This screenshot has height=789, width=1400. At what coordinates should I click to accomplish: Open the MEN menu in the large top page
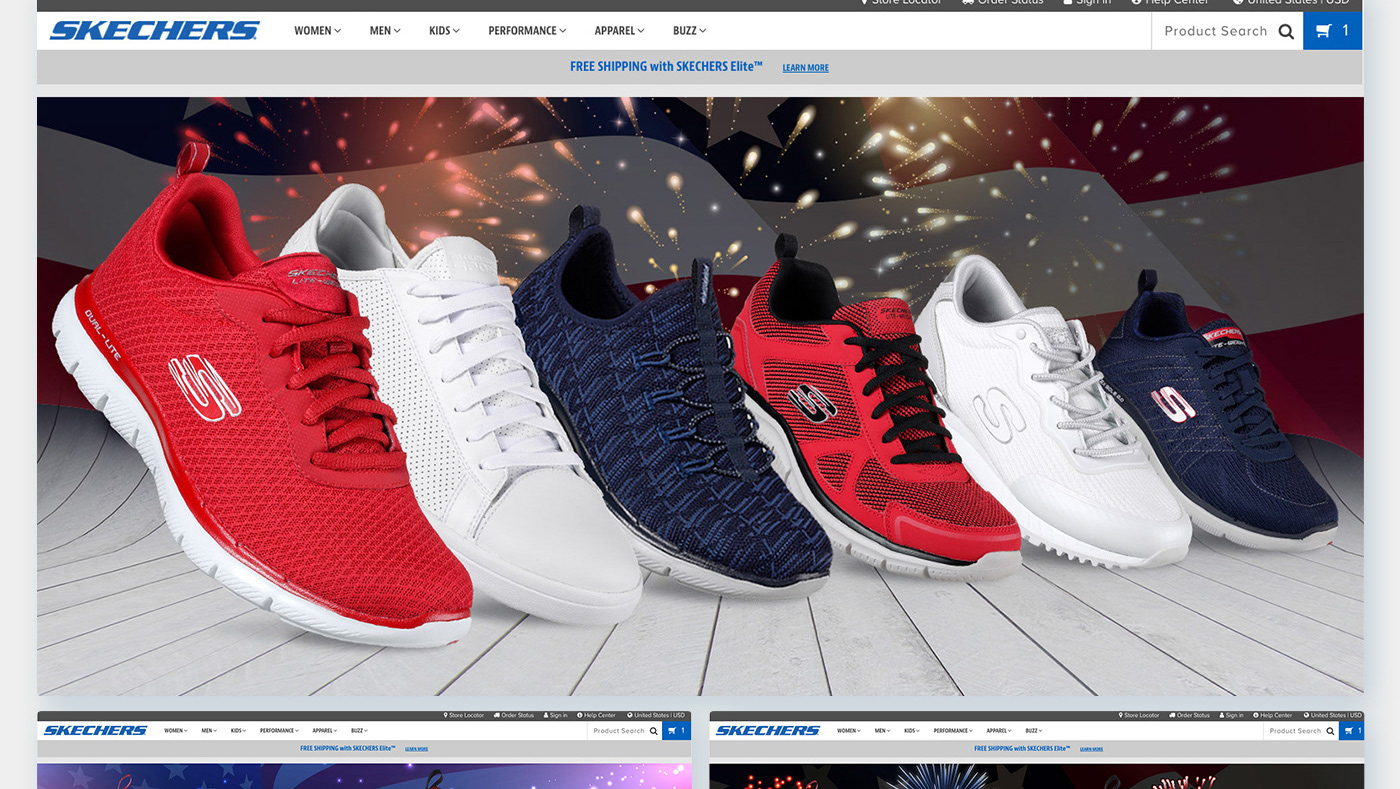[x=385, y=31]
